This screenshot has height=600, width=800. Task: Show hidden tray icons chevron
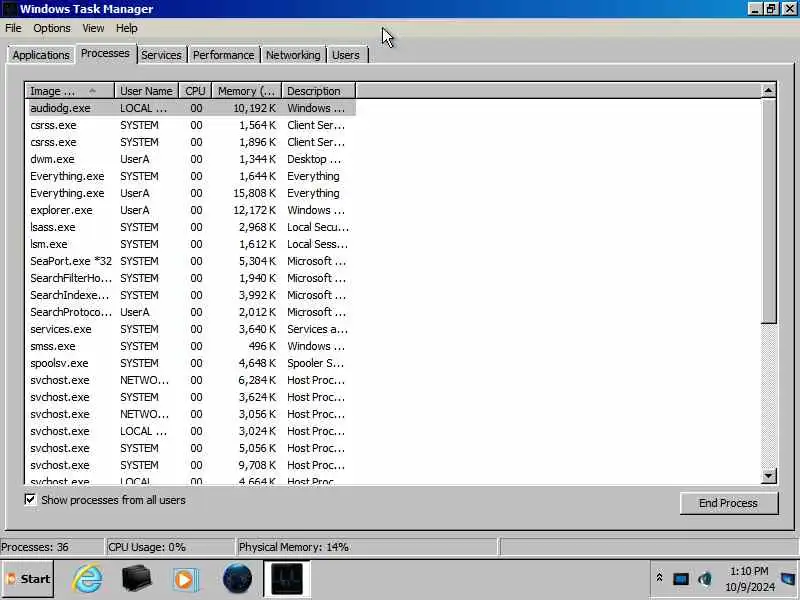[659, 578]
